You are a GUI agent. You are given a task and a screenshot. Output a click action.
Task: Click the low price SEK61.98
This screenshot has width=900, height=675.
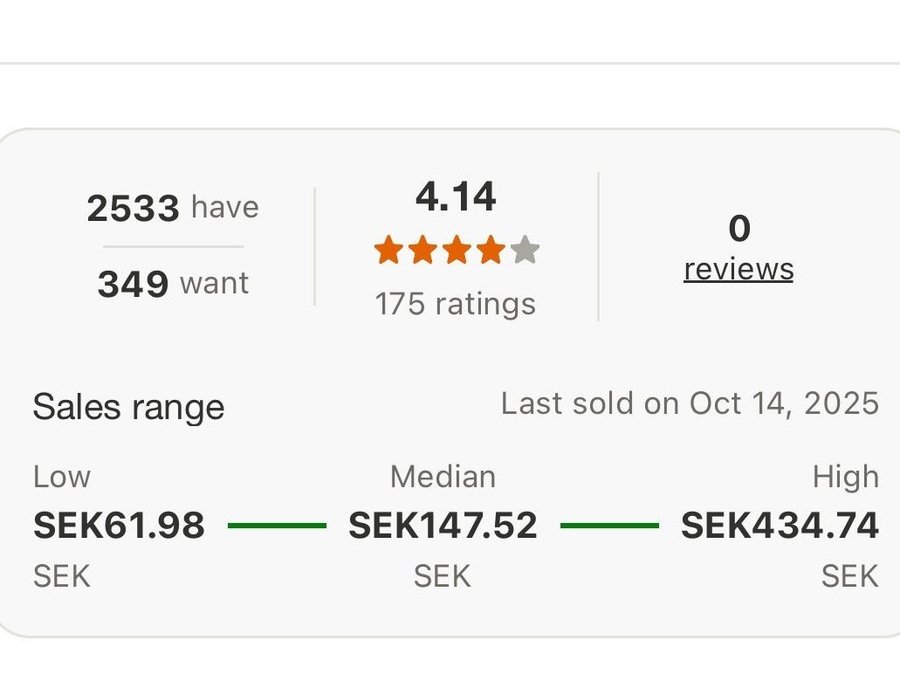tap(119, 525)
